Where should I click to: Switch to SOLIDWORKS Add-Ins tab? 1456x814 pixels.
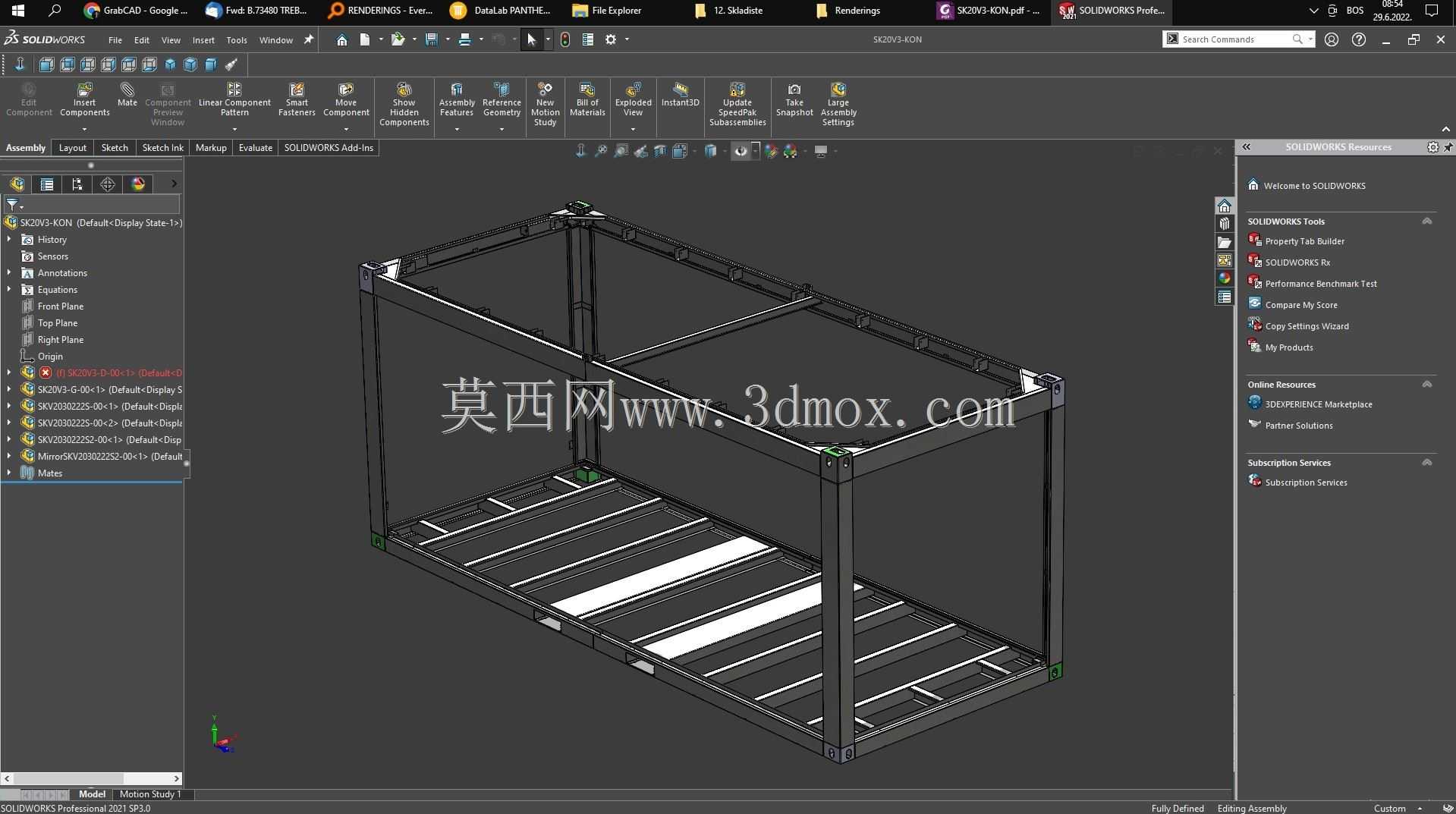click(329, 148)
